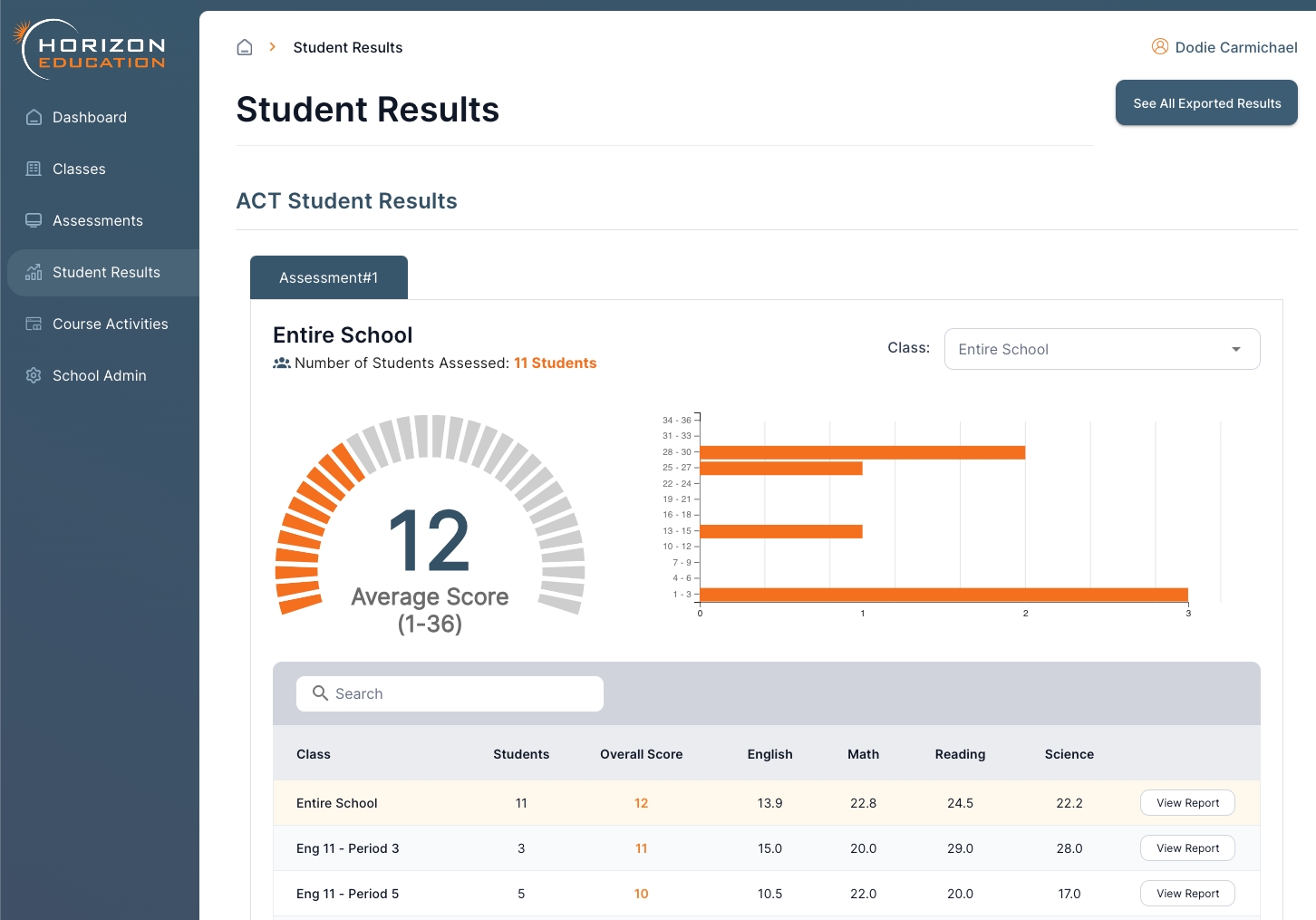Expand Class list using dropdown arrow
1316x920 pixels.
click(1235, 349)
